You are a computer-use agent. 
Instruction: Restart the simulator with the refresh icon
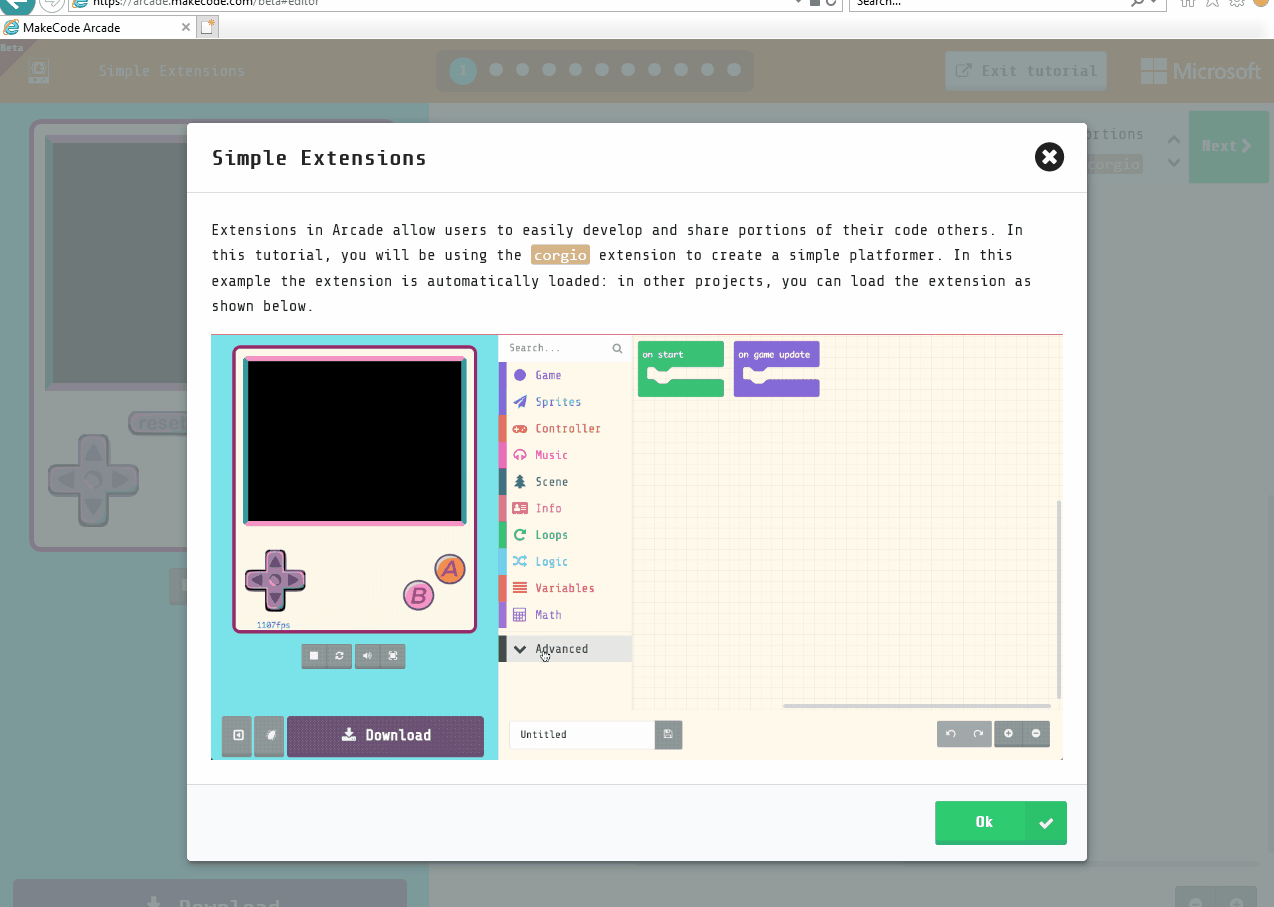pos(340,656)
